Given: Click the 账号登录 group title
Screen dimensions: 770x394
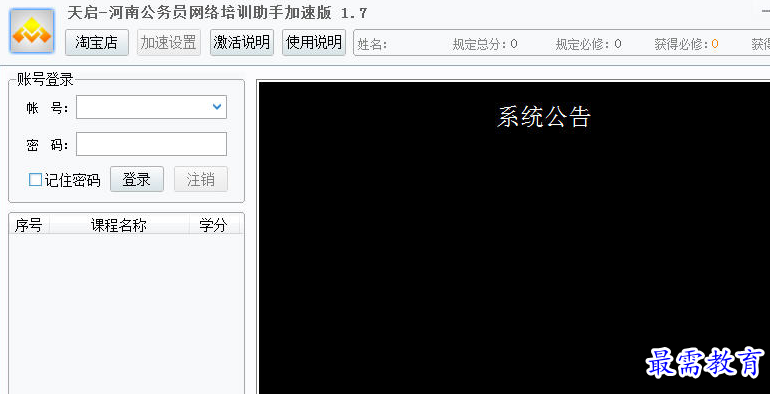Looking at the screenshot, I should point(45,80).
